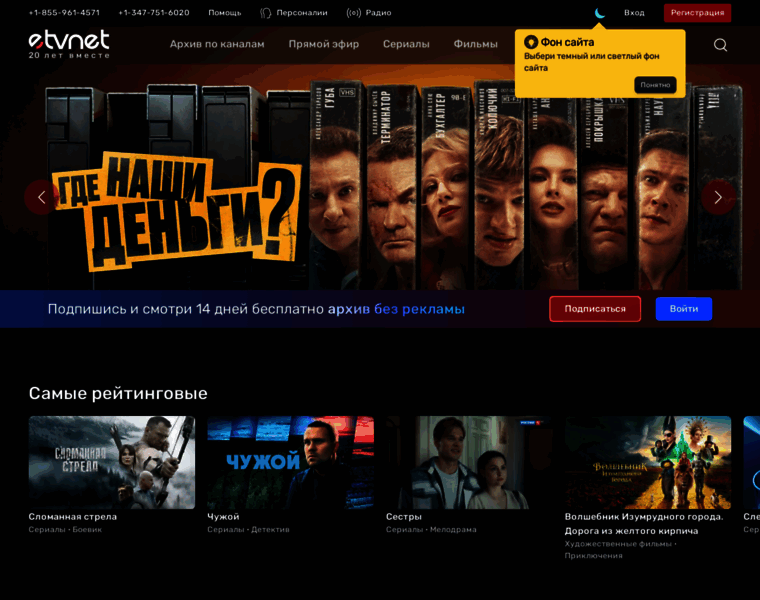Click архив без рекламы promo text
The width and height of the screenshot is (760, 600).
[396, 309]
